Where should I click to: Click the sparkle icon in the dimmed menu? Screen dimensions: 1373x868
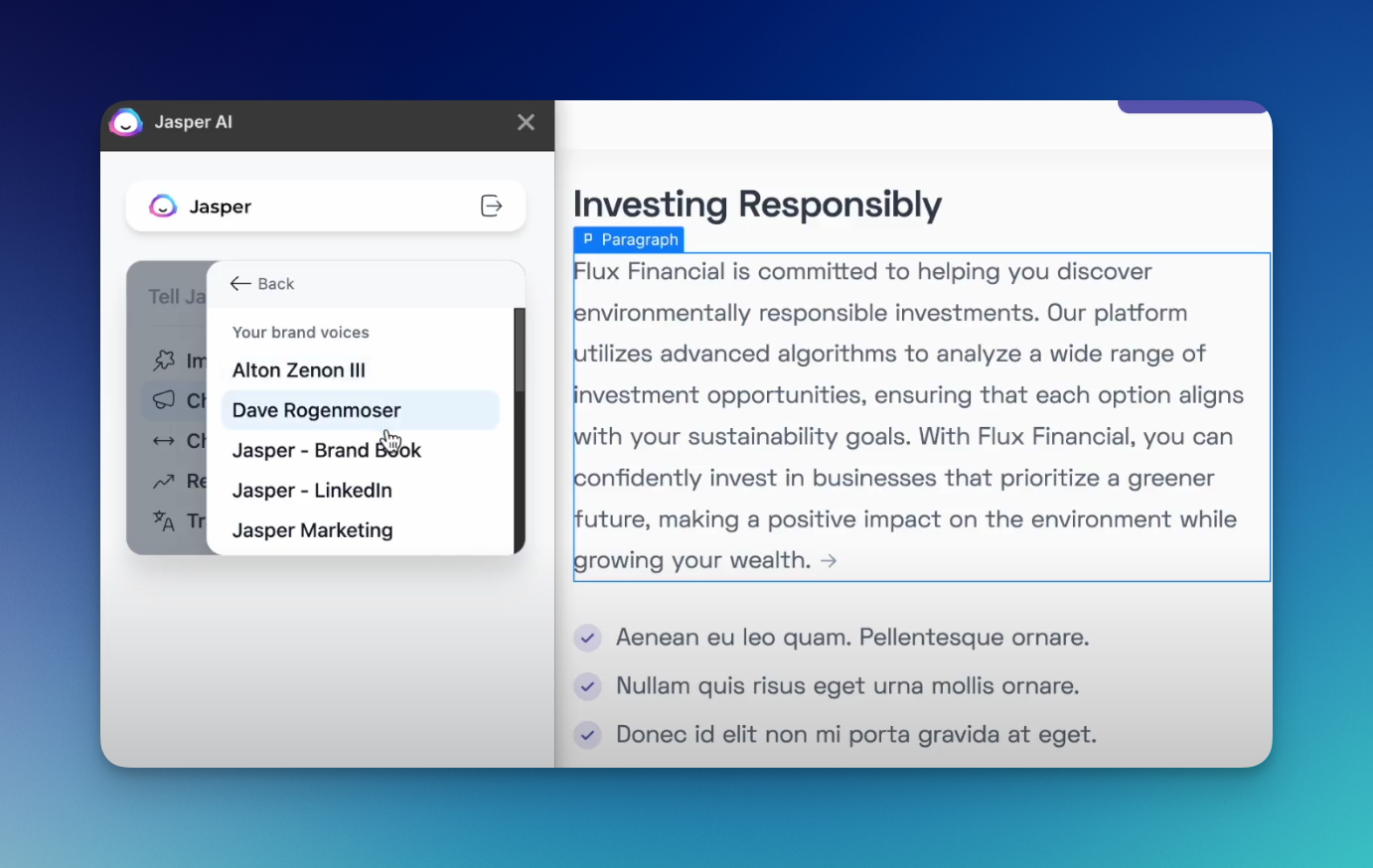point(164,361)
